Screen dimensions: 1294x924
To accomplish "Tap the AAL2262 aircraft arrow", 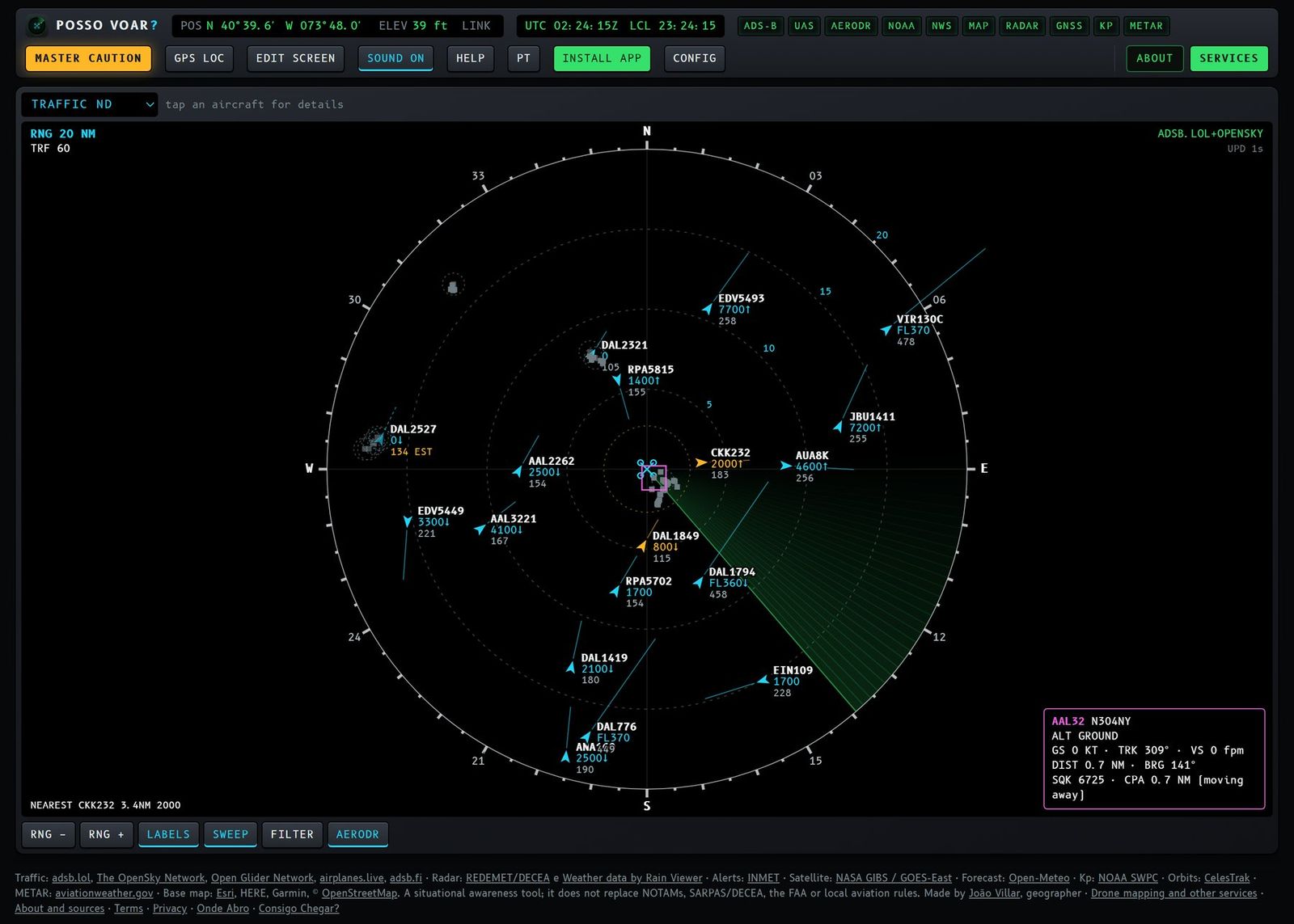I will click(x=518, y=471).
